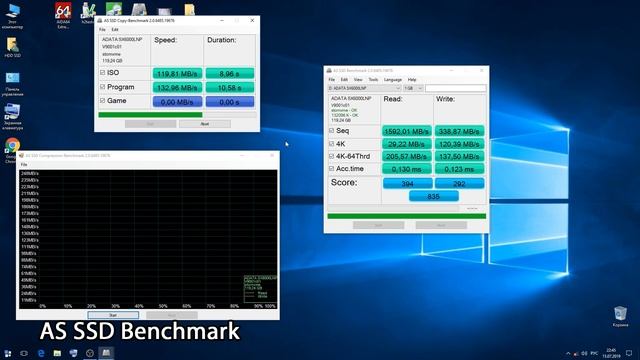Image resolution: width=640 pixels, height=360 pixels.
Task: Toggle the 4K-64Thrd test checkbox
Action: [331, 156]
